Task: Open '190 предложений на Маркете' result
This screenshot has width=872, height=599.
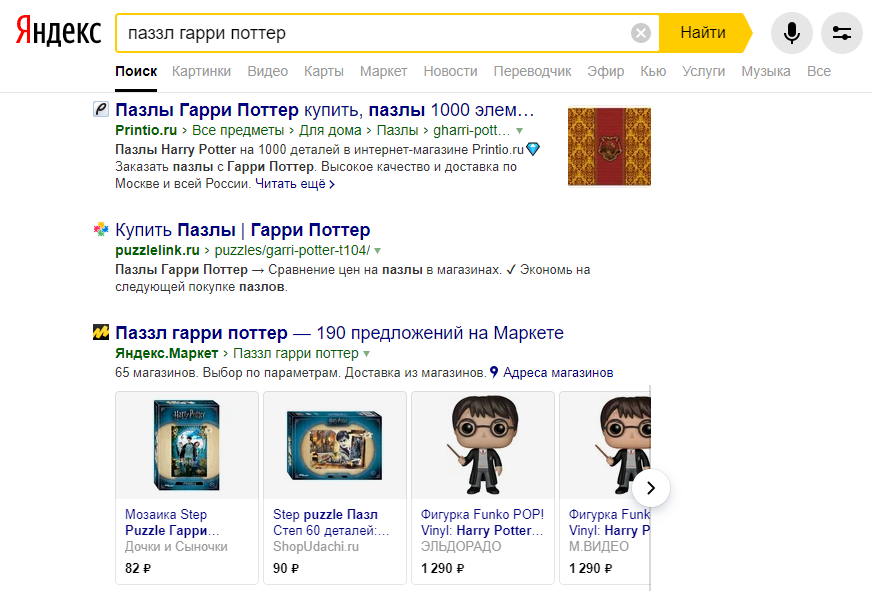Action: pyautogui.click(x=339, y=333)
